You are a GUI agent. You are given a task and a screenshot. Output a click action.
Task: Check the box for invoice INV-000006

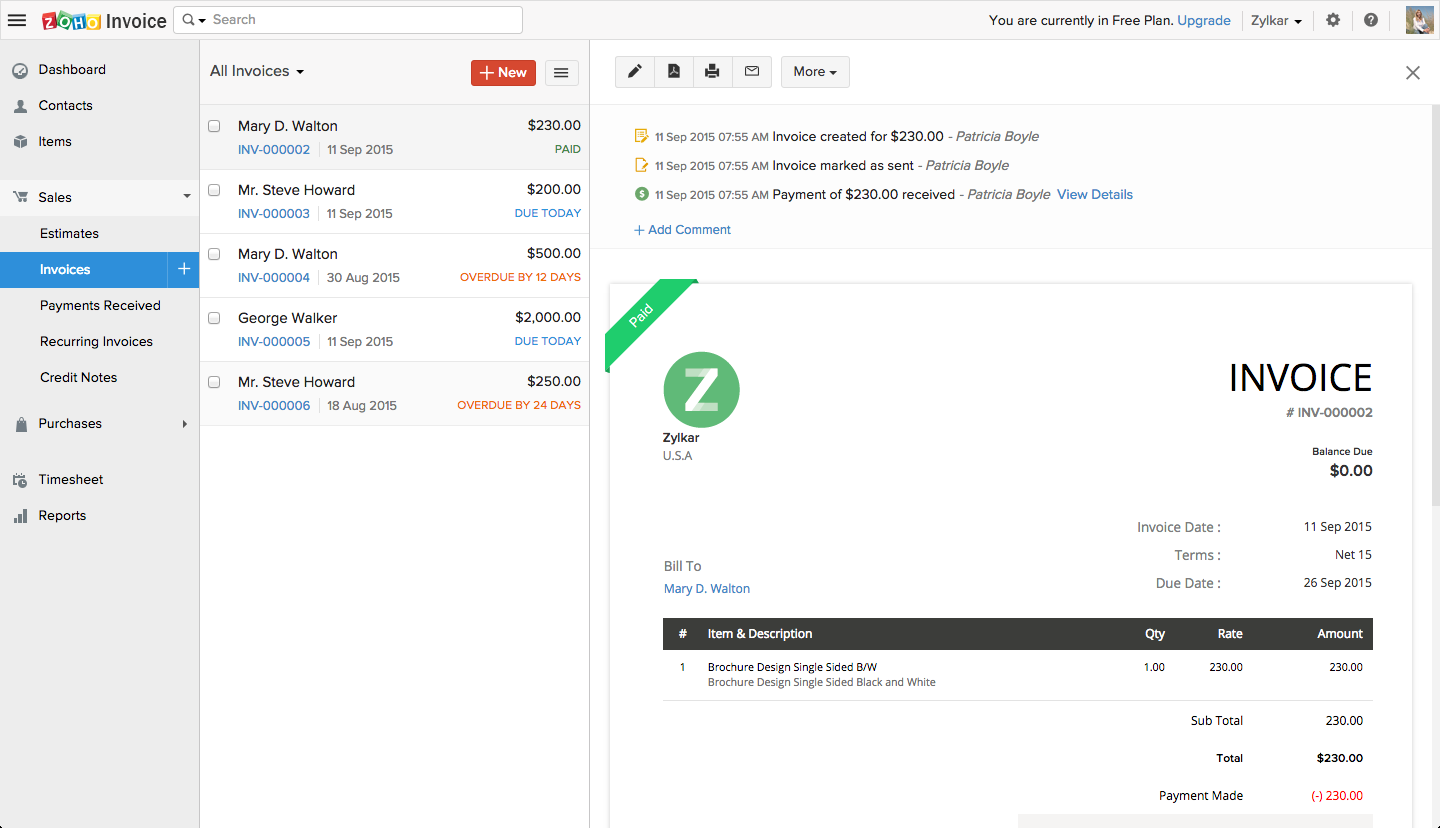[214, 382]
